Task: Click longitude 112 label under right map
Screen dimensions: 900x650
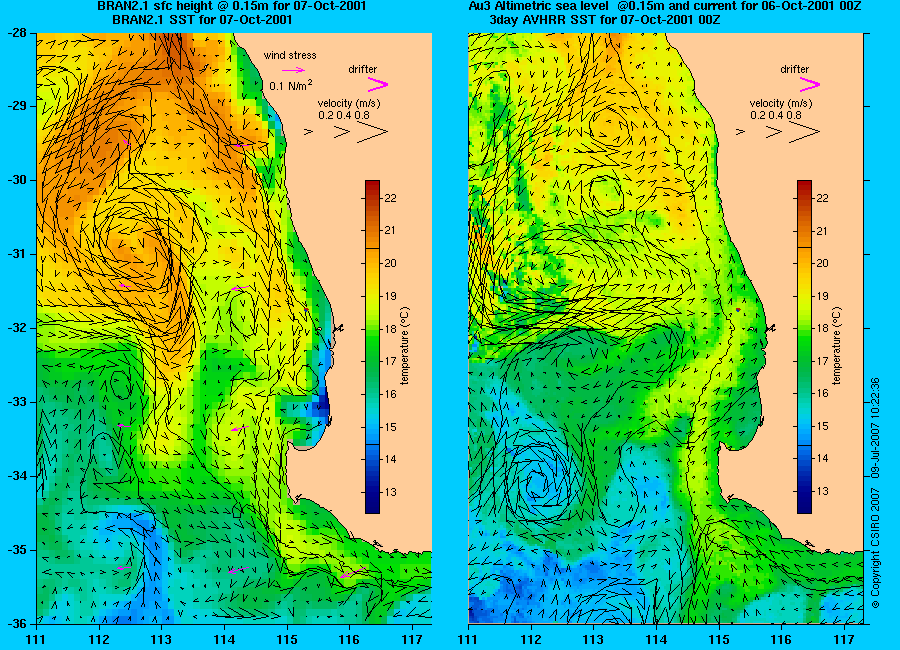Action: click(531, 640)
